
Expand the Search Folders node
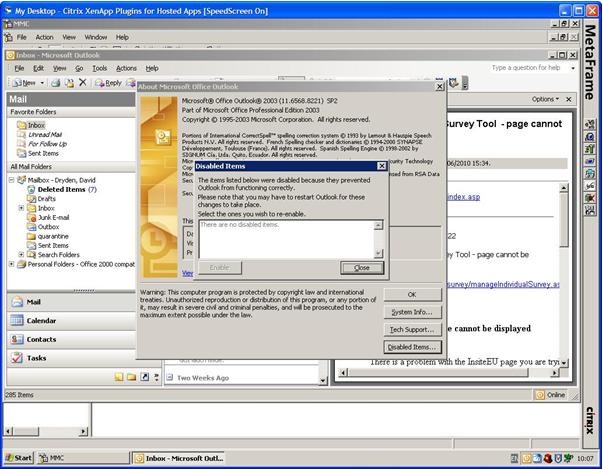pos(22,254)
